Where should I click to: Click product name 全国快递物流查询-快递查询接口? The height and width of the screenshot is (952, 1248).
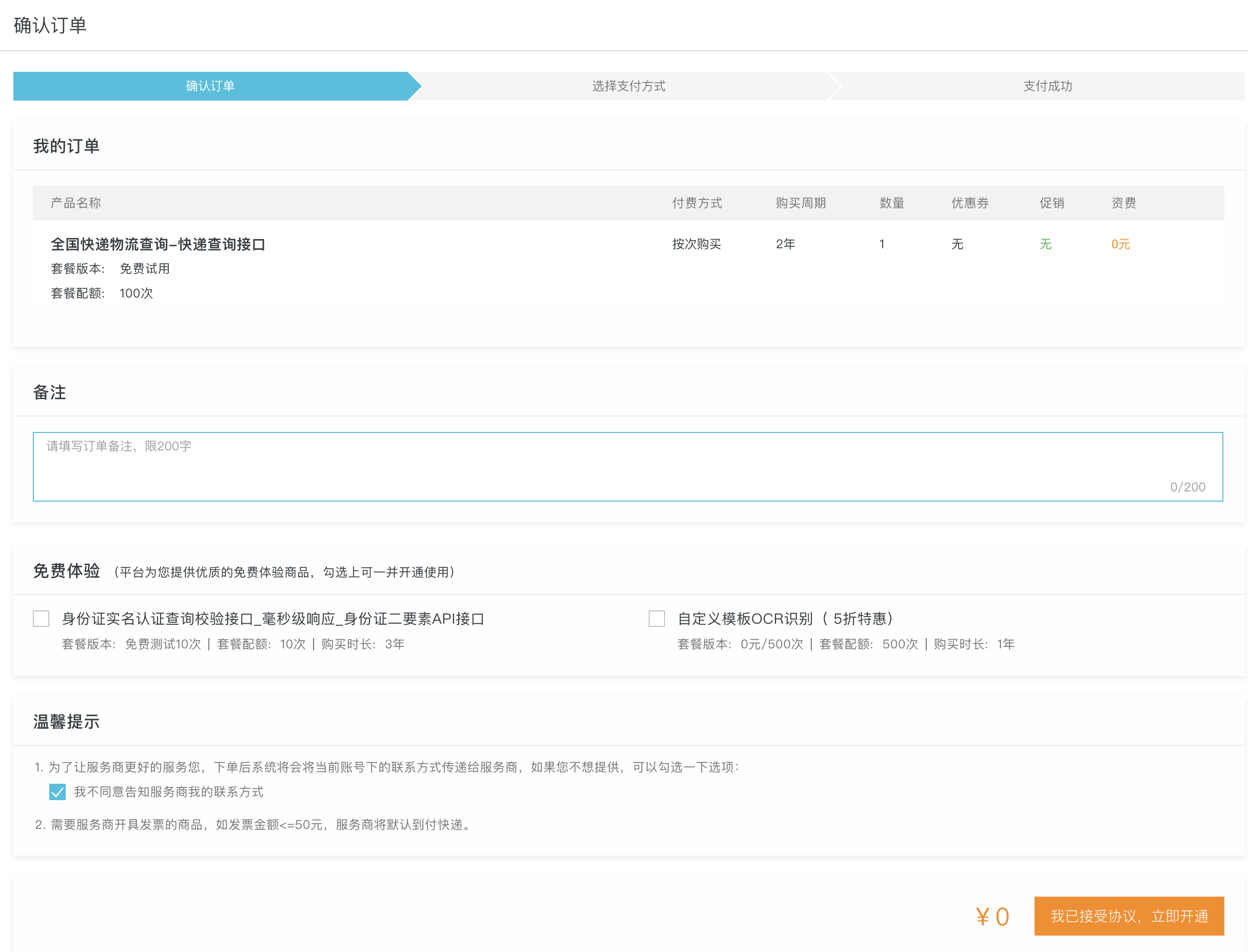158,244
